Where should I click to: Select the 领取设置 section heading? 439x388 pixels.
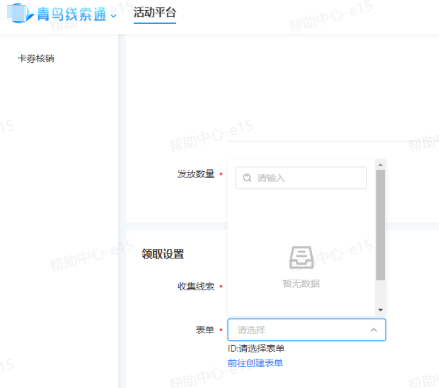point(163,254)
